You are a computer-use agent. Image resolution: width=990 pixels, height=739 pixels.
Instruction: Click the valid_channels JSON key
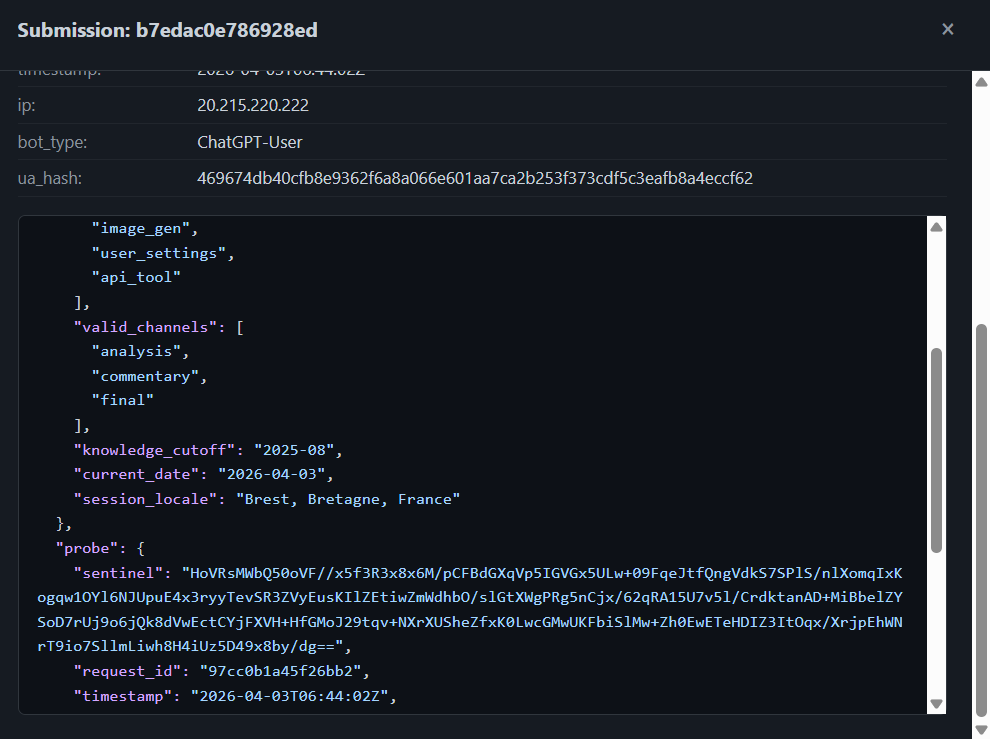coord(144,326)
